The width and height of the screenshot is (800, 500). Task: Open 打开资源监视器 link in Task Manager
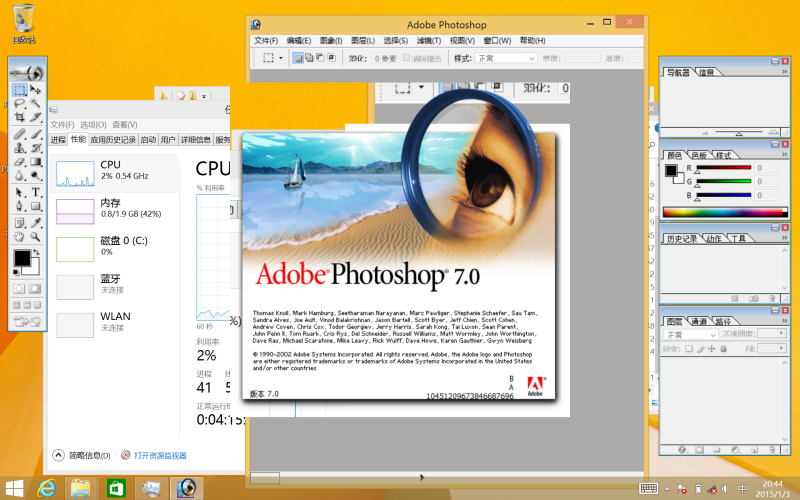coord(160,456)
